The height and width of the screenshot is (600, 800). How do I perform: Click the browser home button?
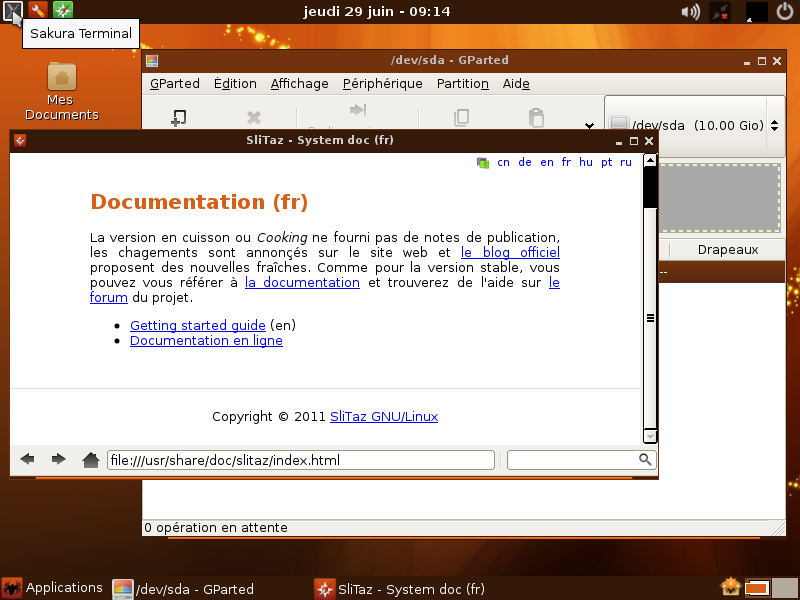click(91, 460)
